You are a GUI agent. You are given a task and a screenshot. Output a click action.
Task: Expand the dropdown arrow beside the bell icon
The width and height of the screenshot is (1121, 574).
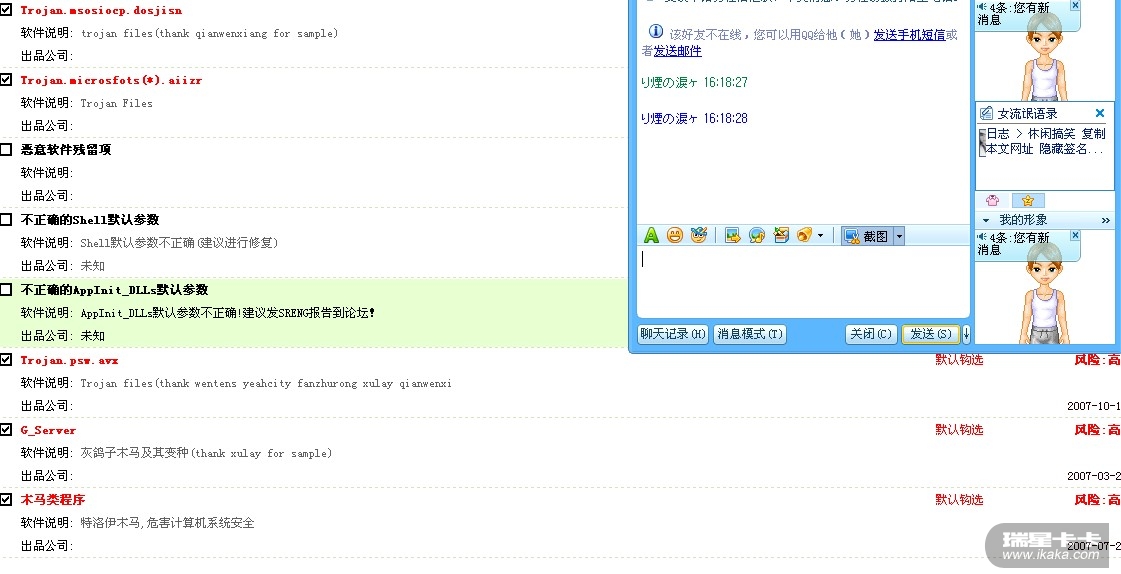click(x=820, y=236)
